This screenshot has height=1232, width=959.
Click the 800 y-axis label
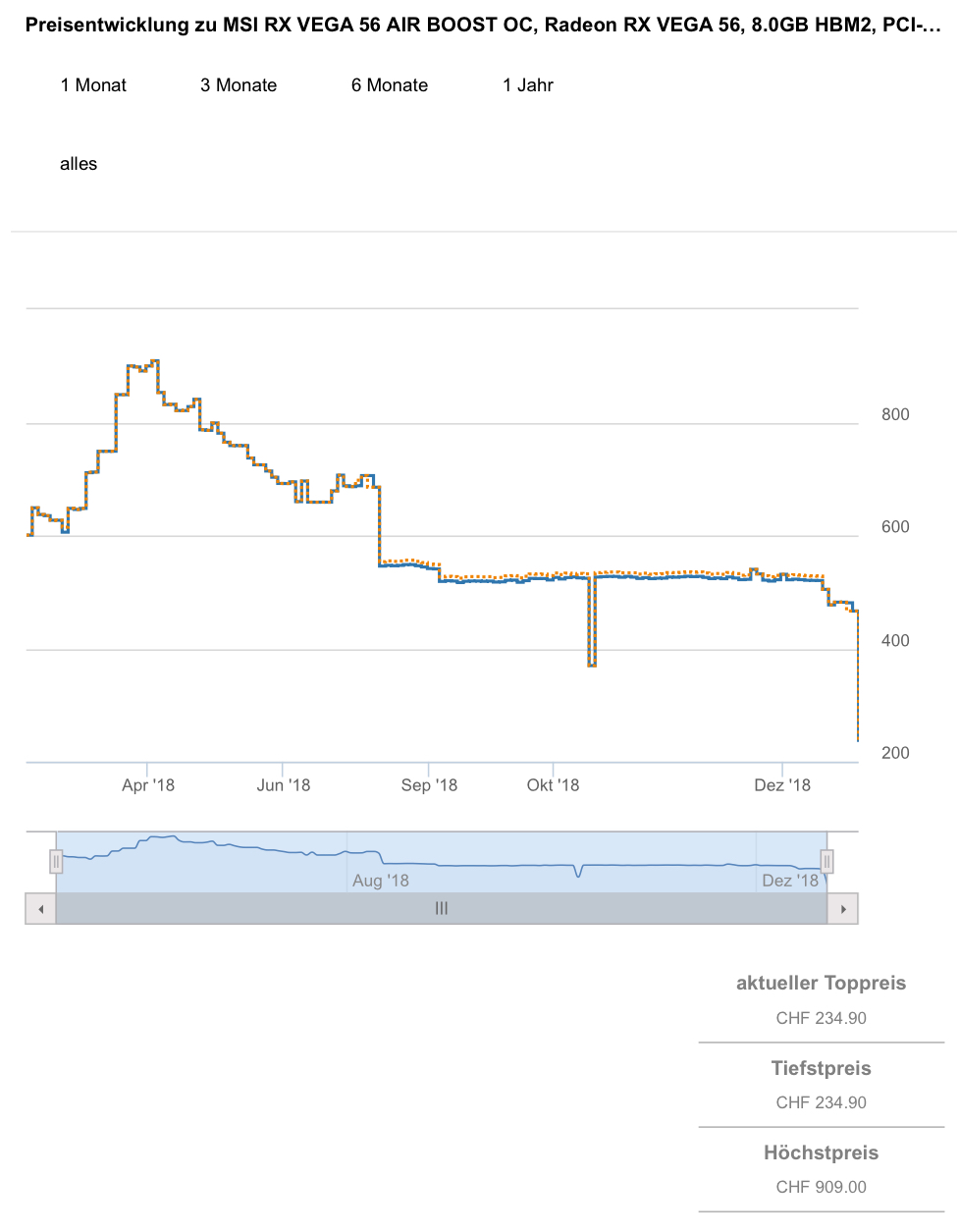[x=895, y=414]
